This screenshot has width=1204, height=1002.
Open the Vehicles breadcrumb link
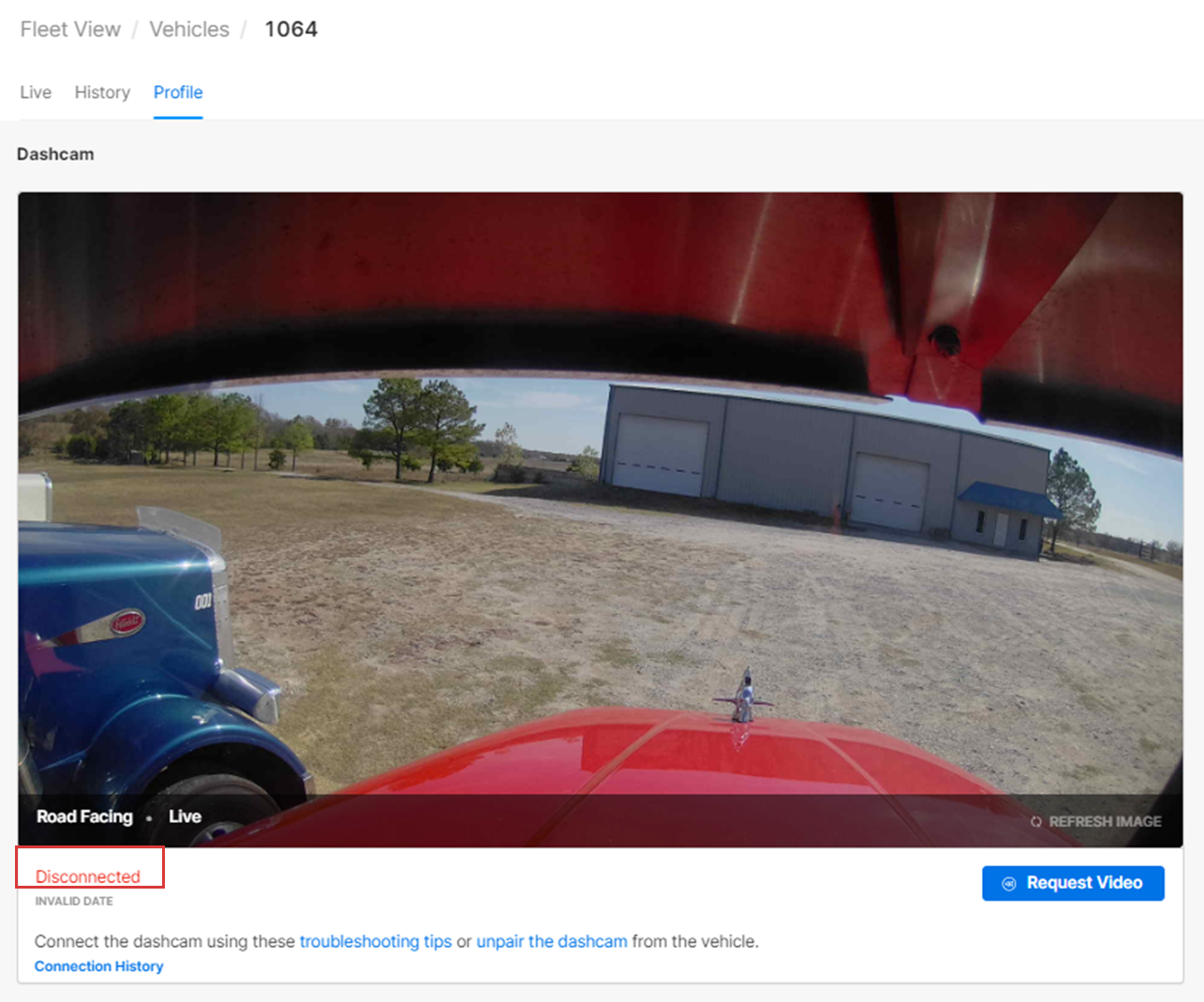point(189,29)
